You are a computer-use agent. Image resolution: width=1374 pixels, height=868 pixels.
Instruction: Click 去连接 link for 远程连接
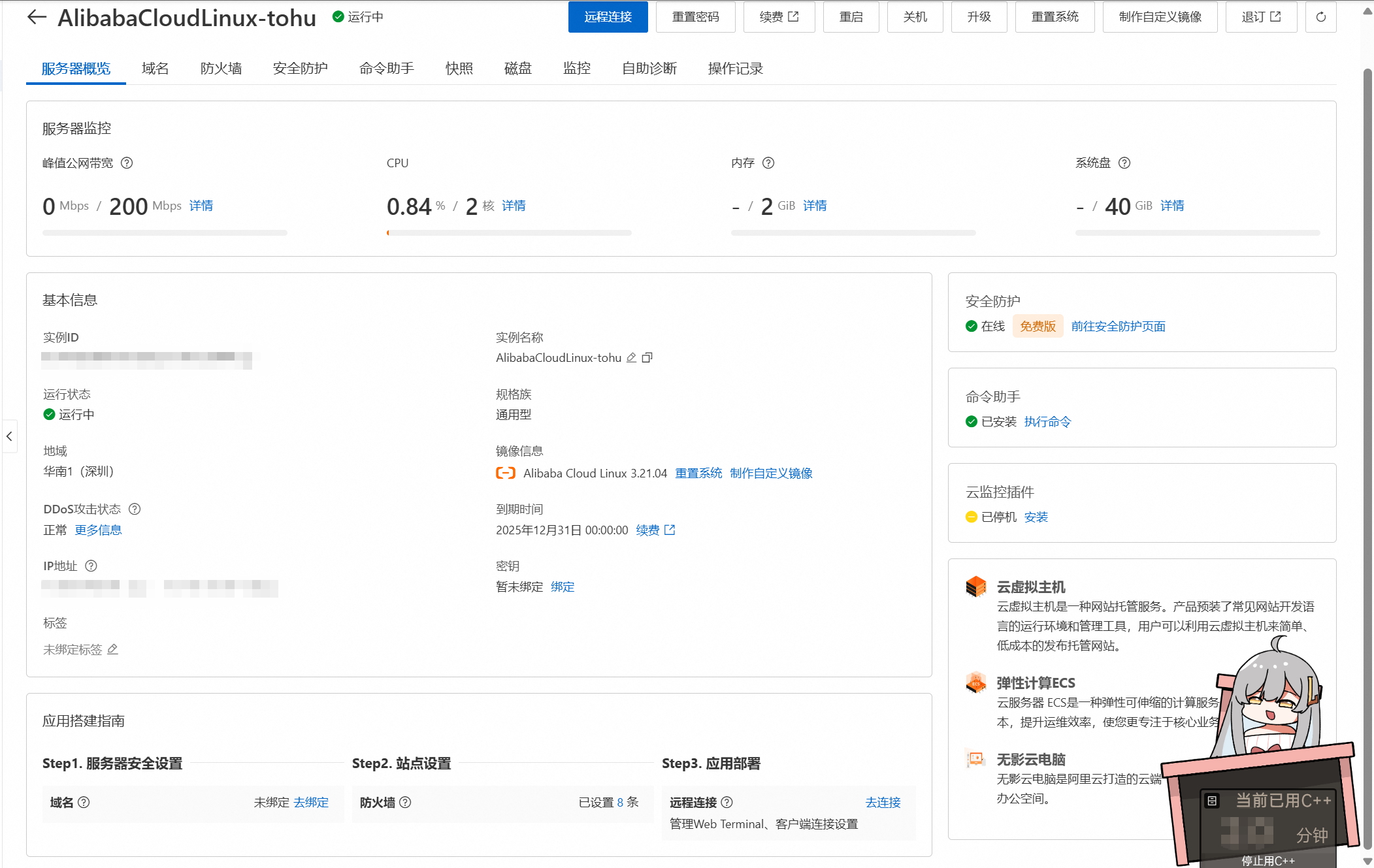pyautogui.click(x=883, y=802)
